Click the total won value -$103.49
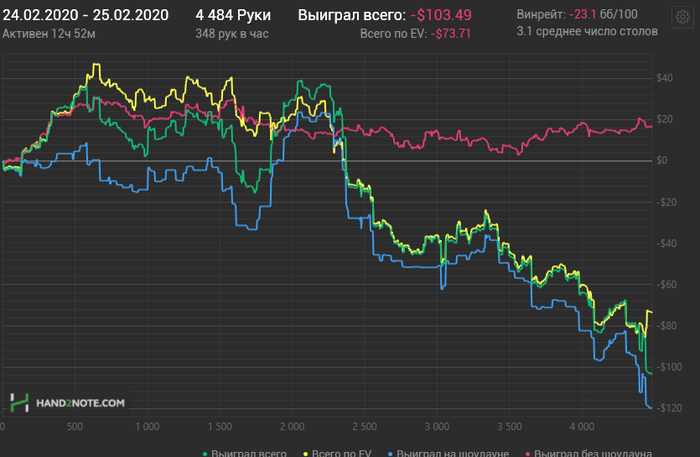Screen dimensions: 700x457 [441, 15]
